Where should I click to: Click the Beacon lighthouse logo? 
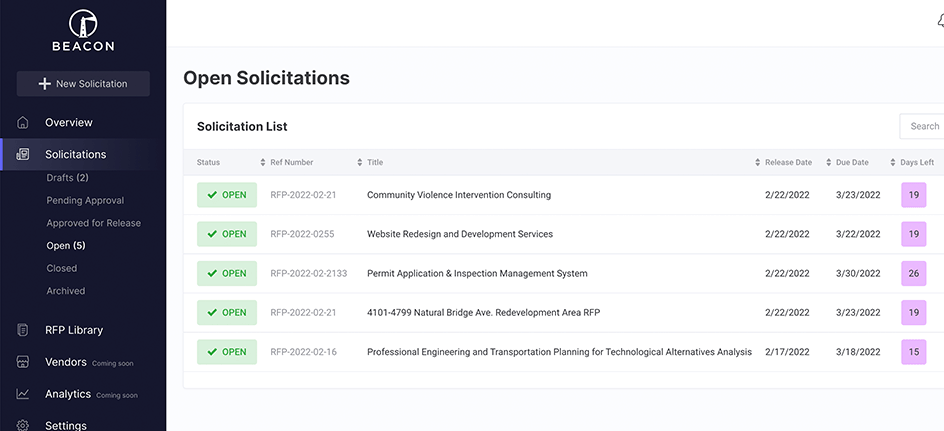tap(83, 24)
